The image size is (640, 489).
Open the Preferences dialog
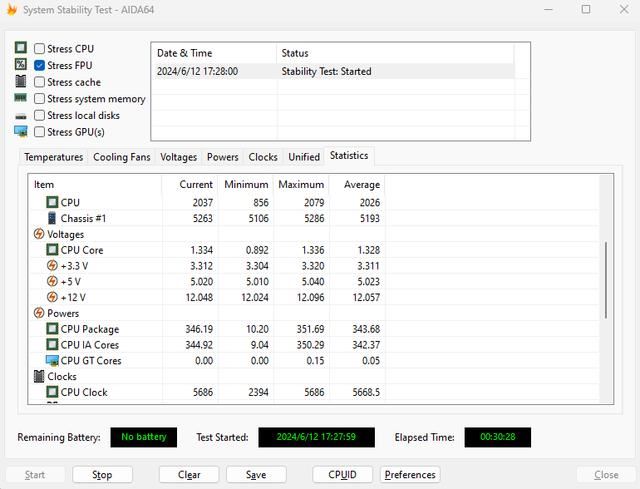click(x=410, y=475)
